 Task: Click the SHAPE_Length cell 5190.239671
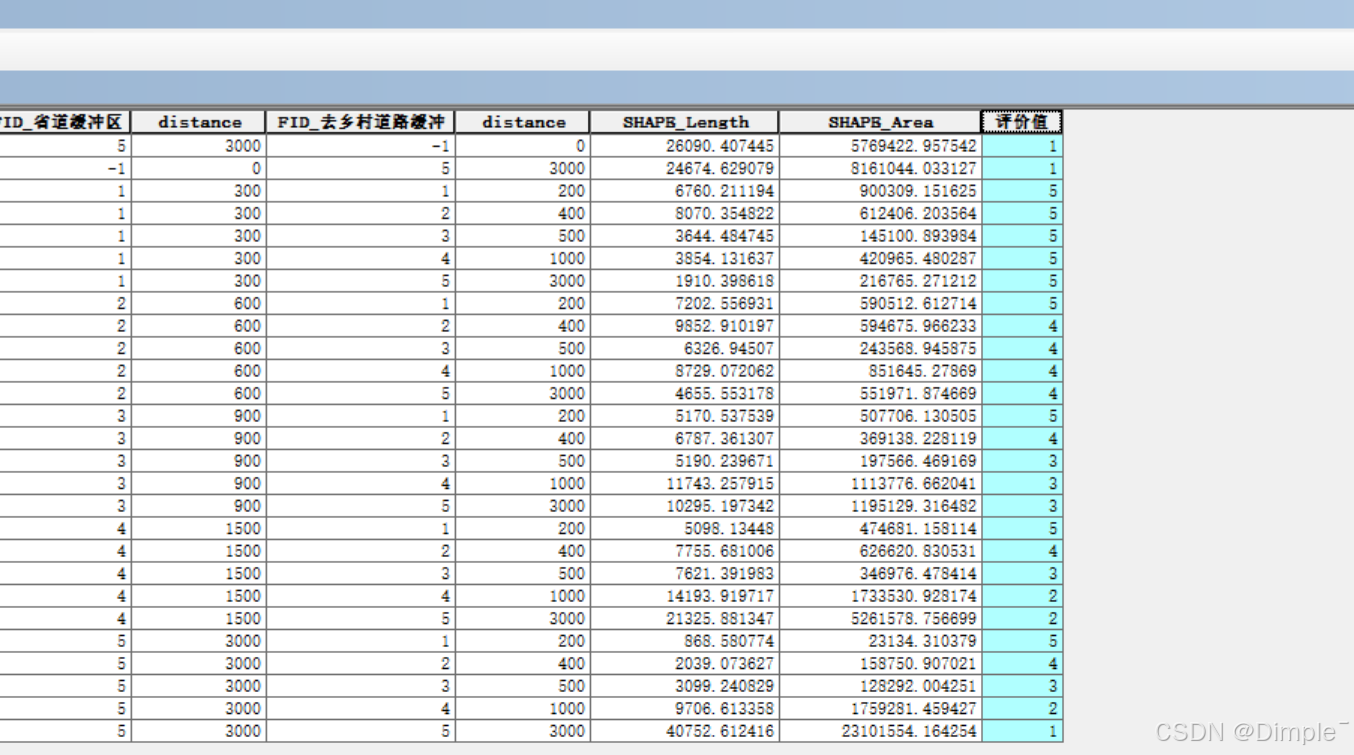(685, 460)
